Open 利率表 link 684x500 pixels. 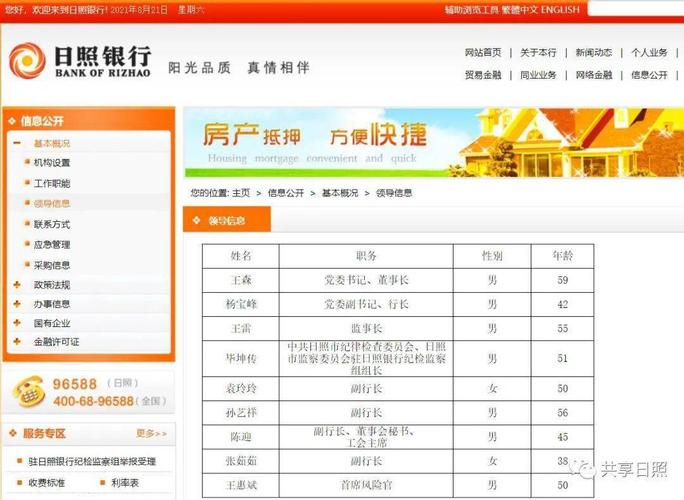tap(125, 483)
